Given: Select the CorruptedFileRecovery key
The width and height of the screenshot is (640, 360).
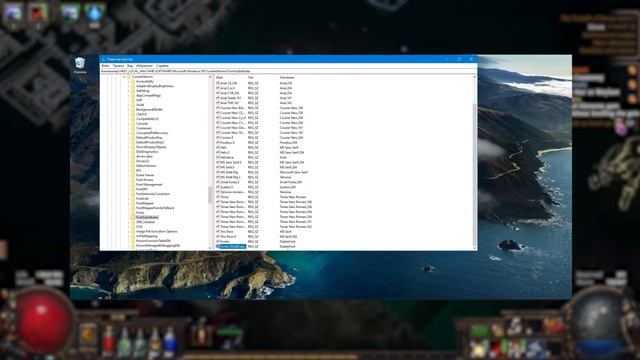Looking at the screenshot, I should click(152, 133).
